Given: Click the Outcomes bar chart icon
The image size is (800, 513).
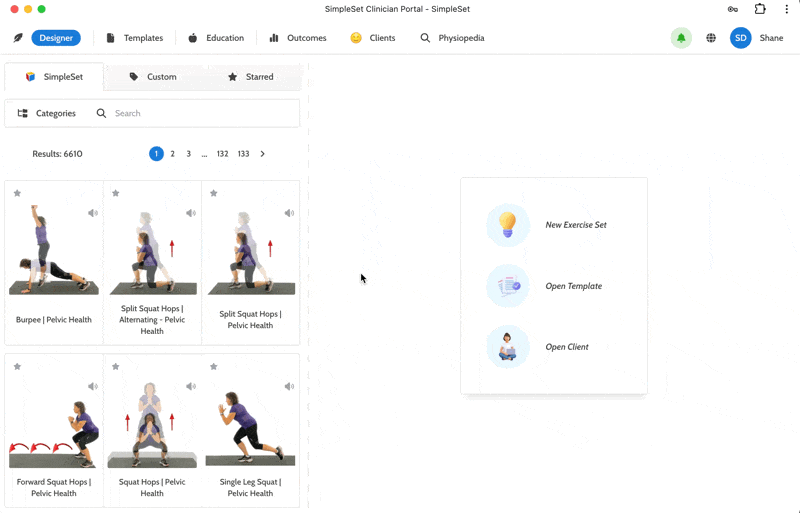Looking at the screenshot, I should pyautogui.click(x=274, y=38).
